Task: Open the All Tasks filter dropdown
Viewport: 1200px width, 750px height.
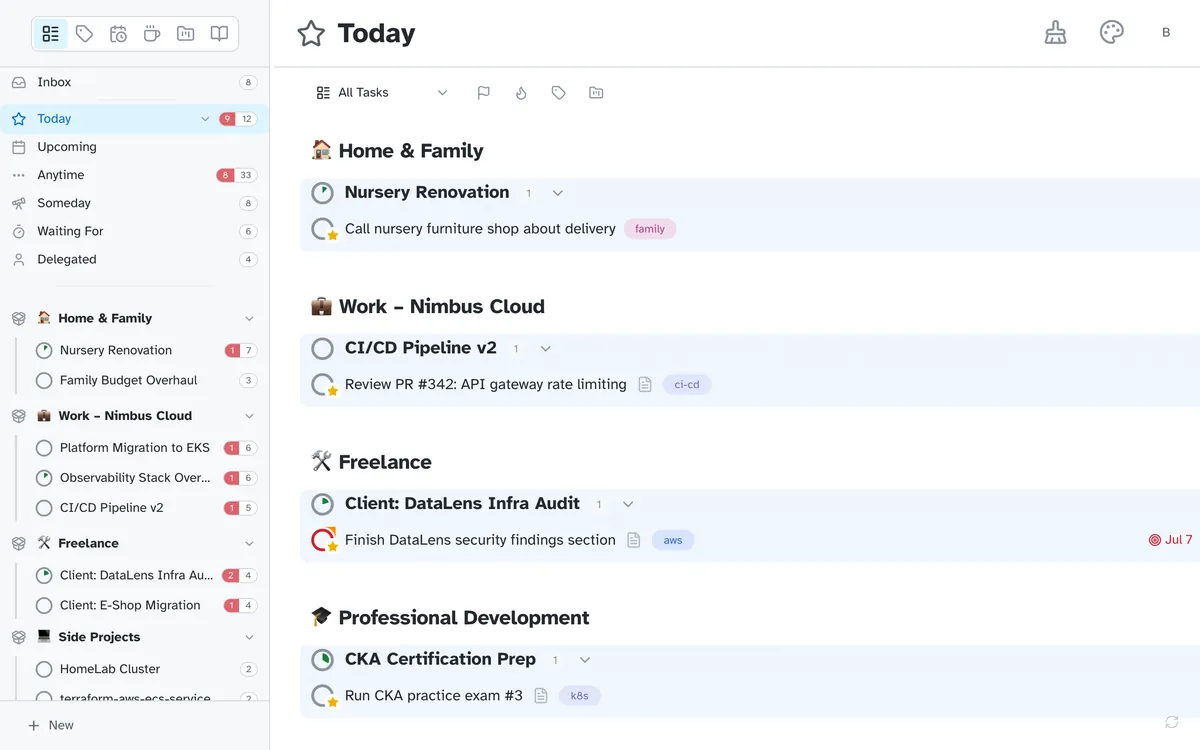Action: [382, 93]
